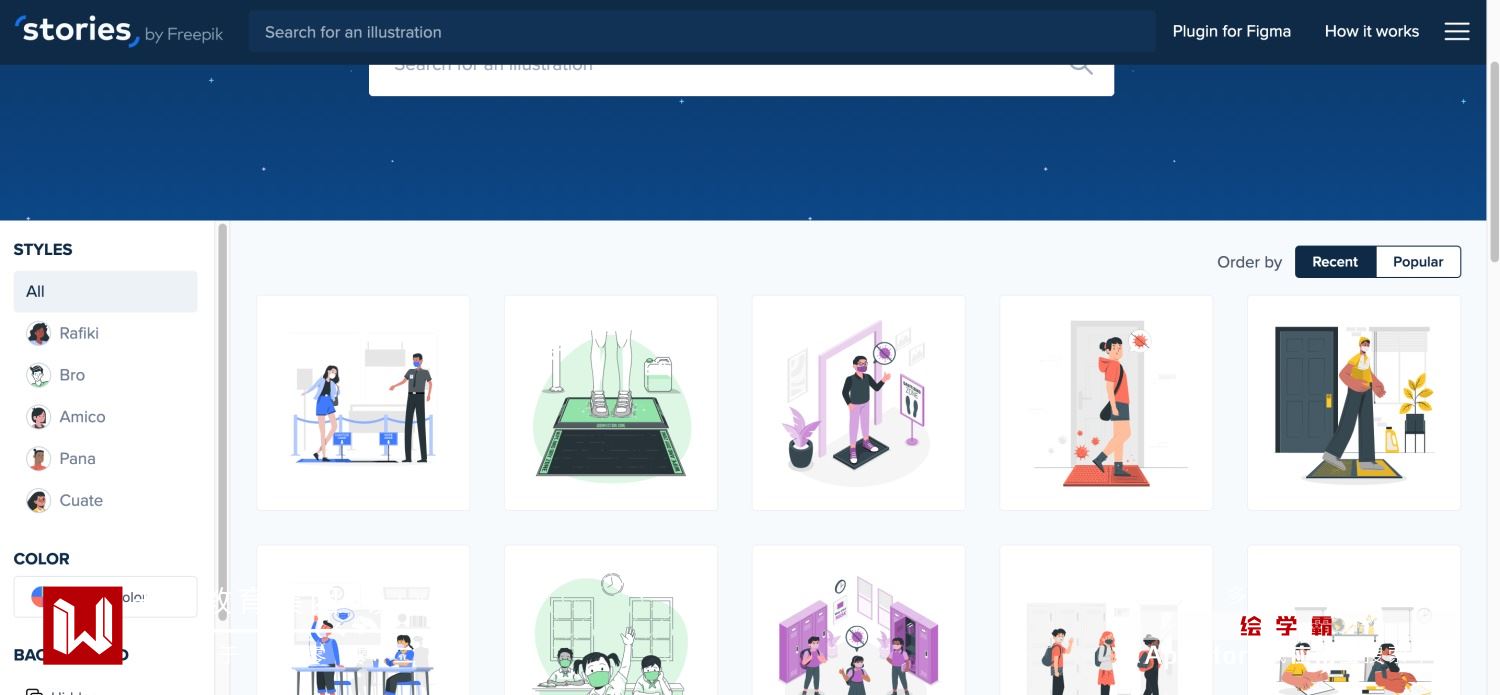This screenshot has width=1500, height=695.
Task: Click the Order by label
Action: pyautogui.click(x=1249, y=262)
